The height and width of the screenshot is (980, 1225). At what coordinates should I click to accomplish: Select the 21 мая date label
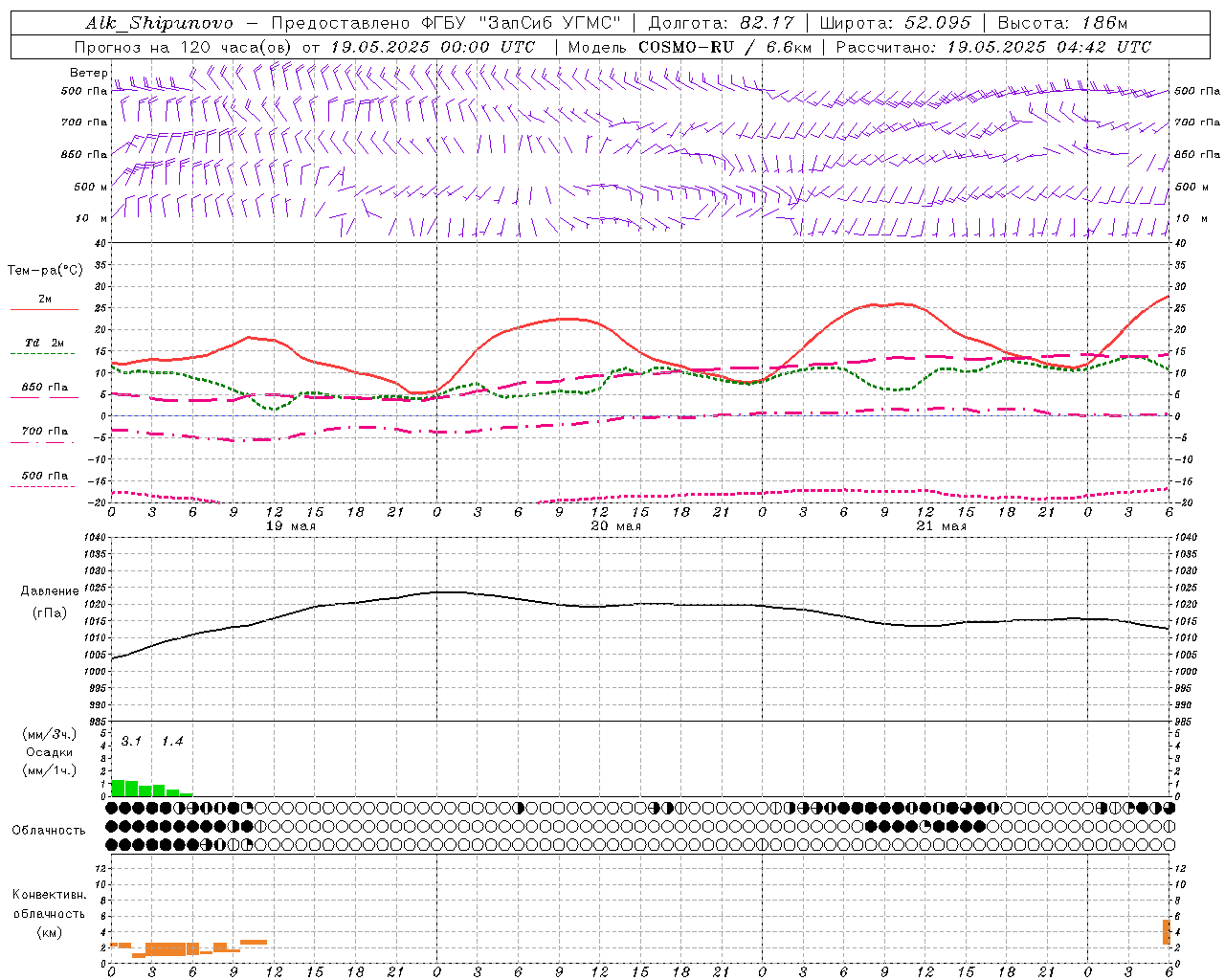941,525
